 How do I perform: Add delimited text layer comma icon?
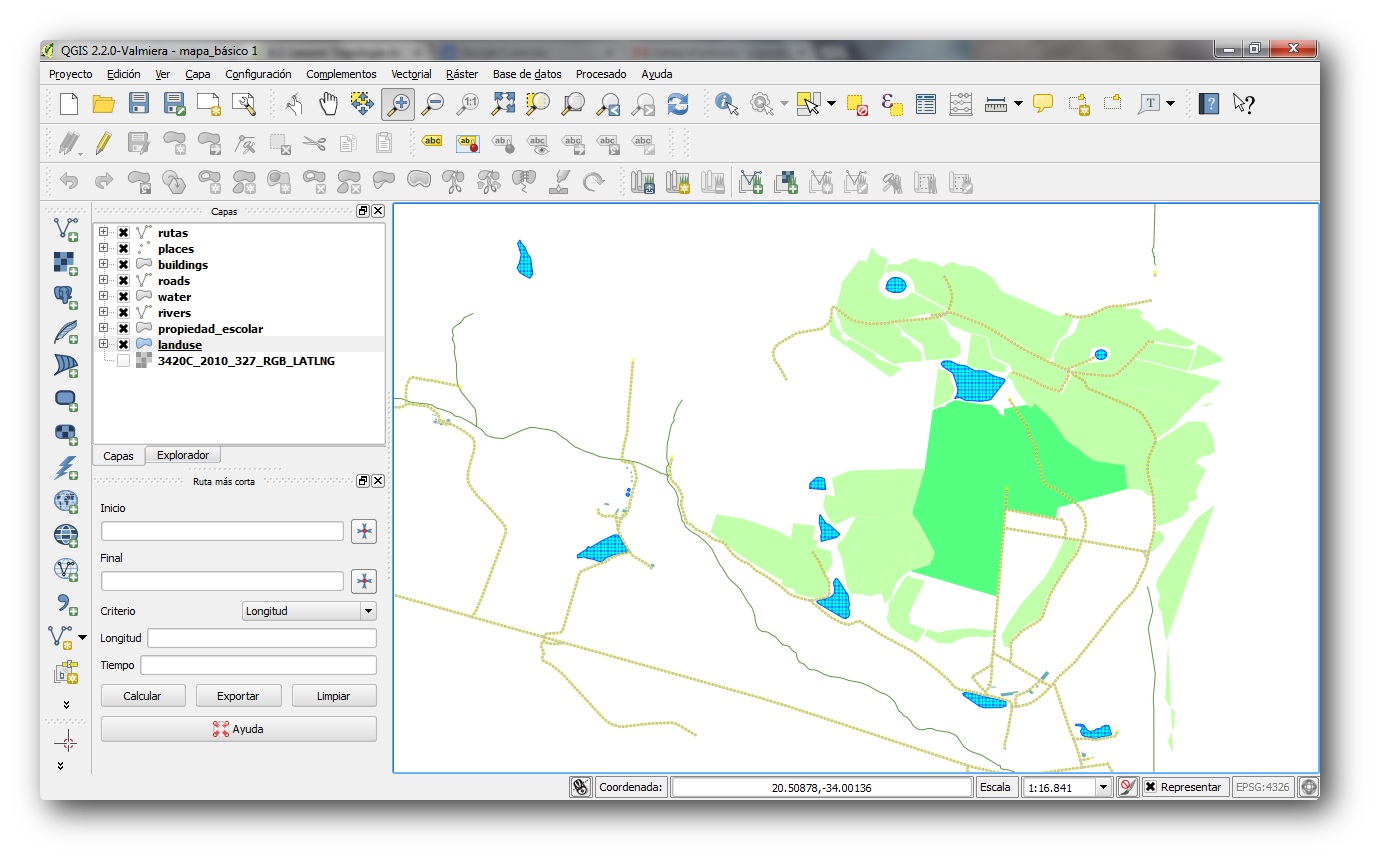click(x=66, y=603)
